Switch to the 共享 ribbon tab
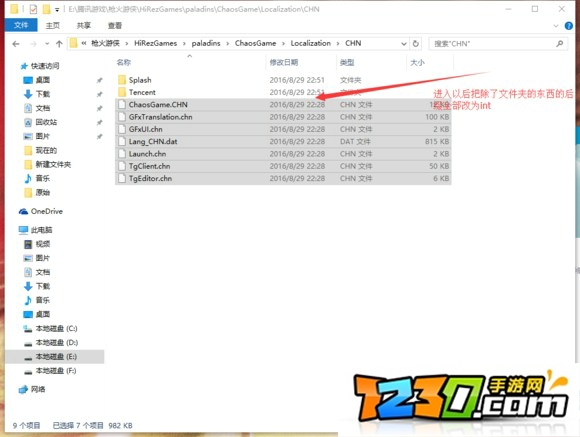This screenshot has height=437, width=580. tap(84, 26)
